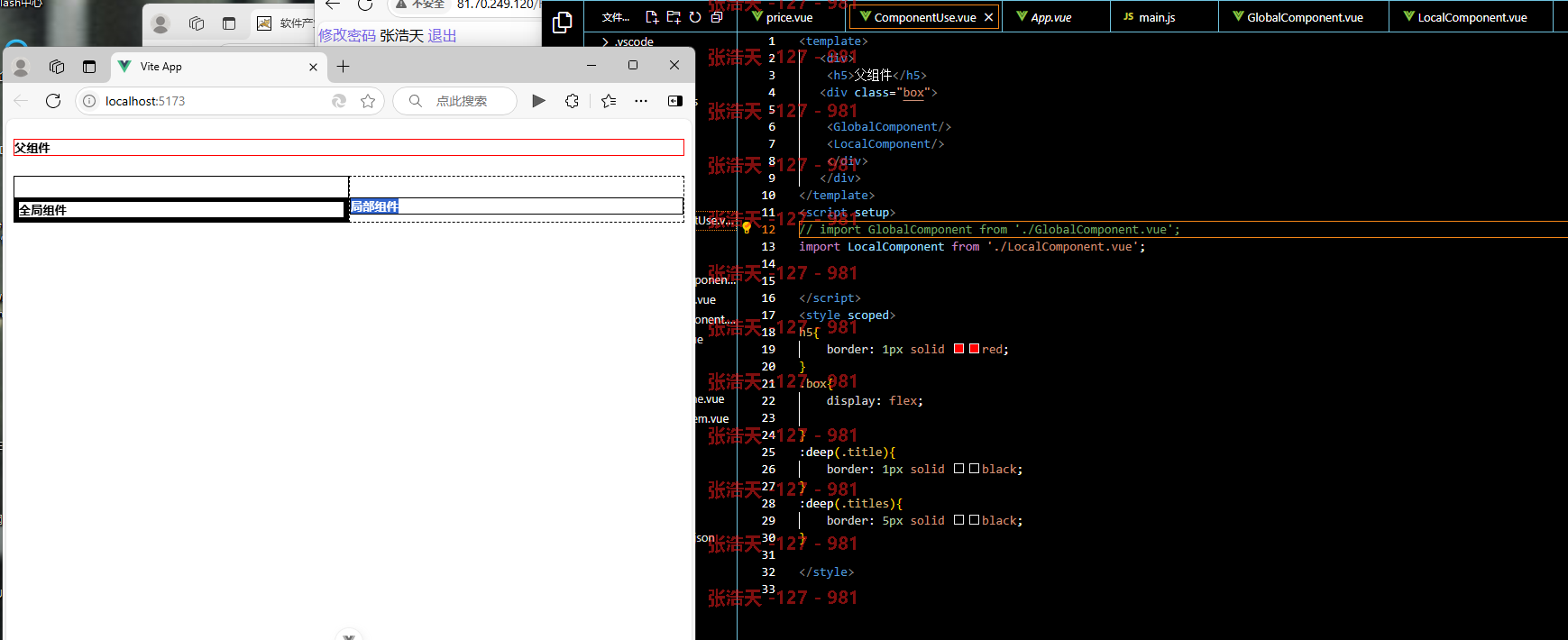
Task: Collapse all folders in VS Code explorer
Action: (717, 17)
